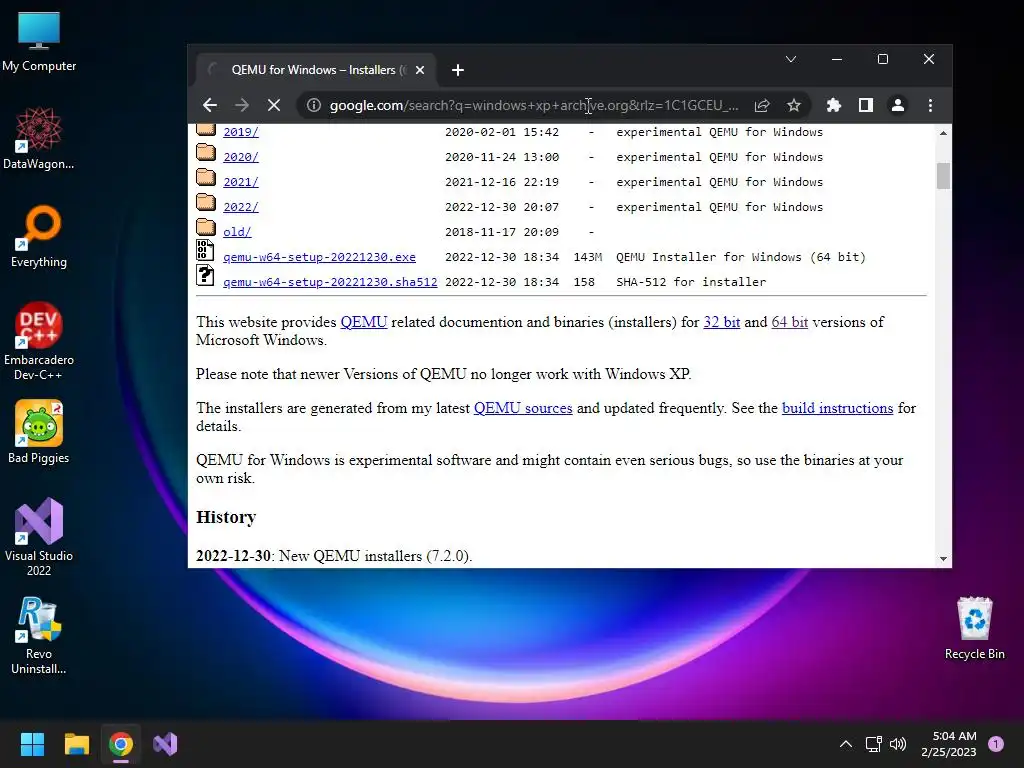Open a new tab with the plus button
The height and width of the screenshot is (768, 1024).
click(458, 70)
